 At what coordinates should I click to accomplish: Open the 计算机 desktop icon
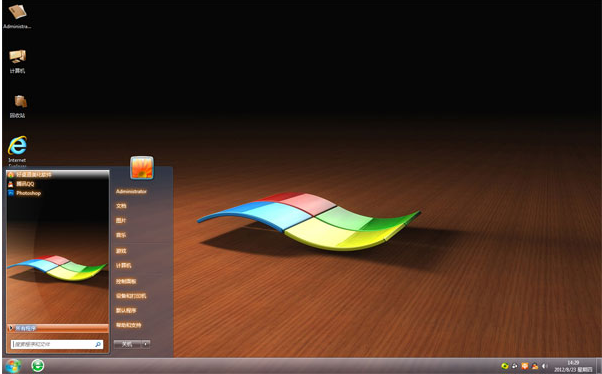coord(17,61)
